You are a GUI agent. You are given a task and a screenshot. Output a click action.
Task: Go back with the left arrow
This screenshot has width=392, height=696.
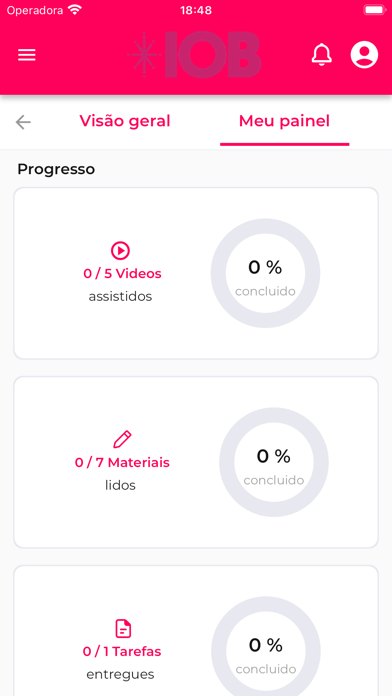(23, 122)
